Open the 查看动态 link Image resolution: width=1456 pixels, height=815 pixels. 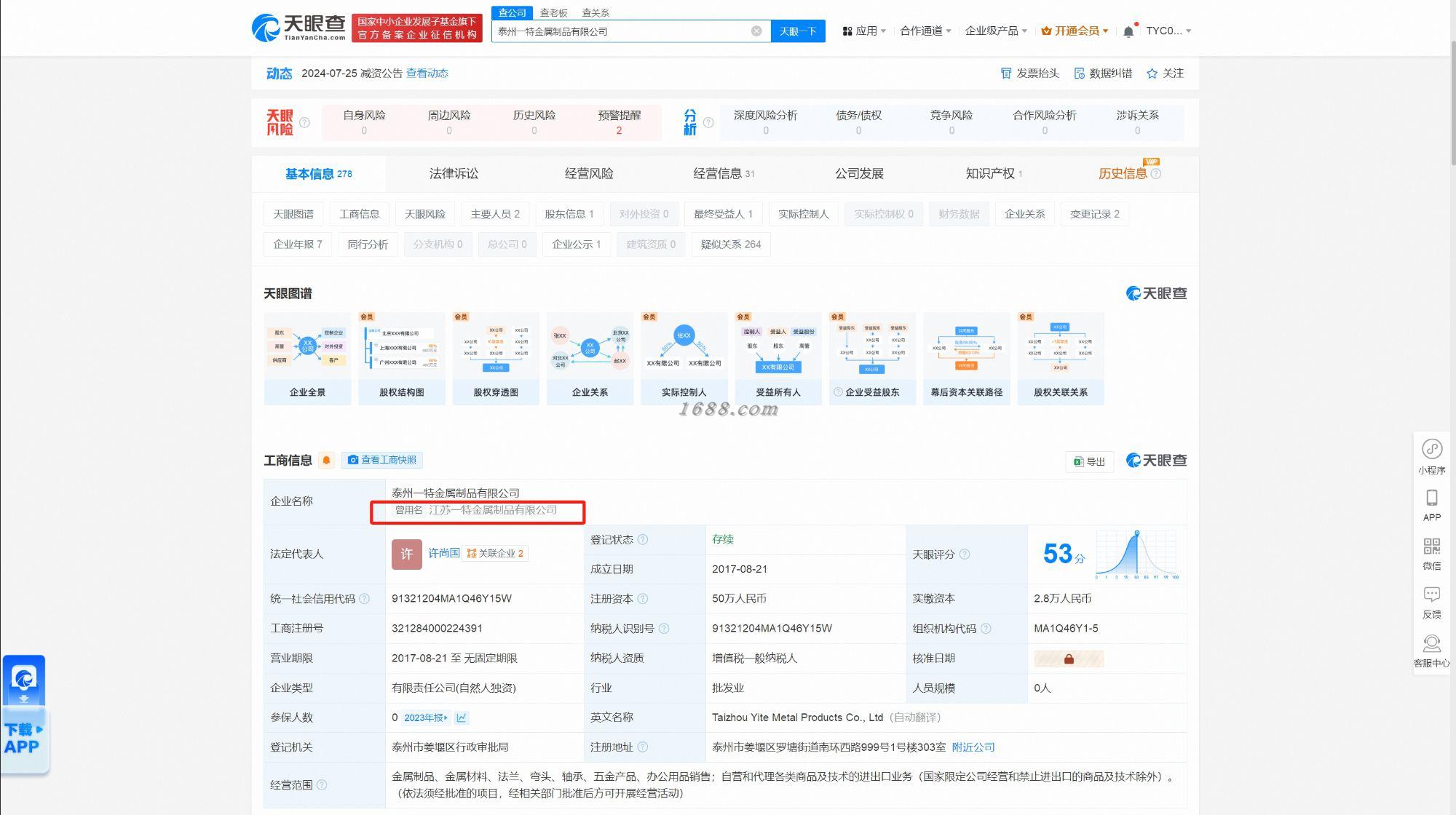[x=427, y=73]
